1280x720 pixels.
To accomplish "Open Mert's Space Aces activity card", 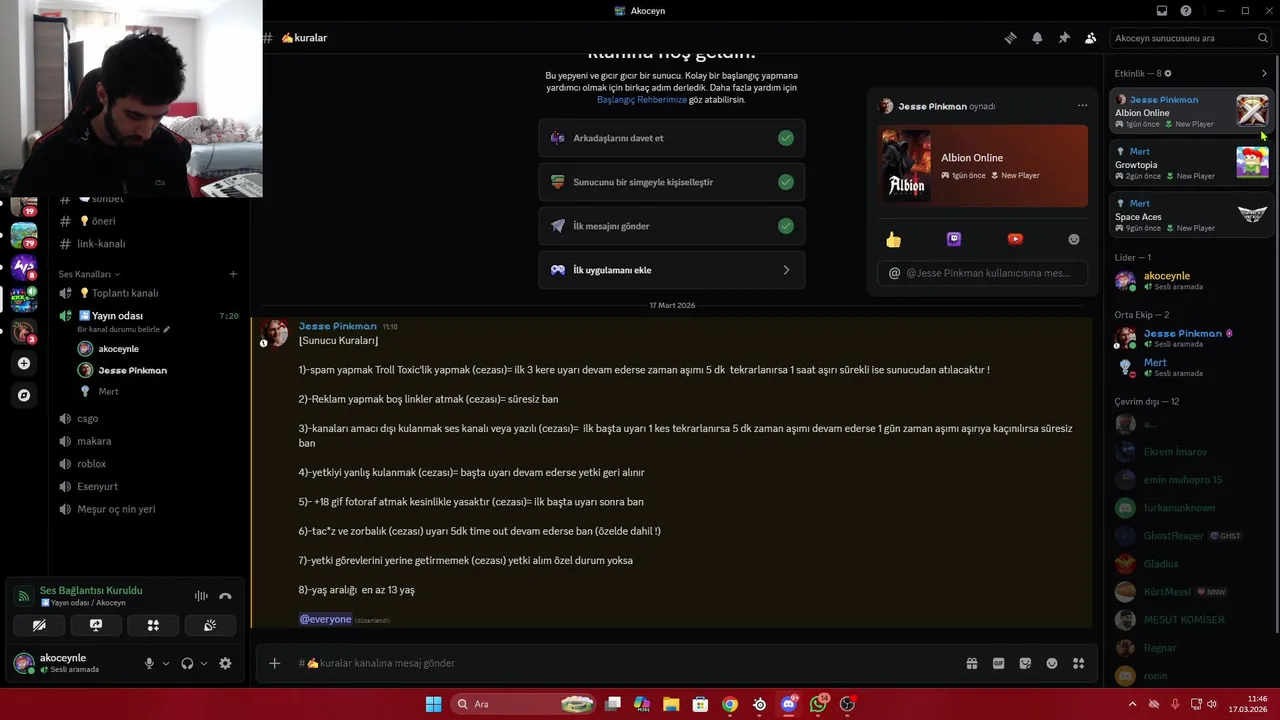I will pyautogui.click(x=1191, y=215).
